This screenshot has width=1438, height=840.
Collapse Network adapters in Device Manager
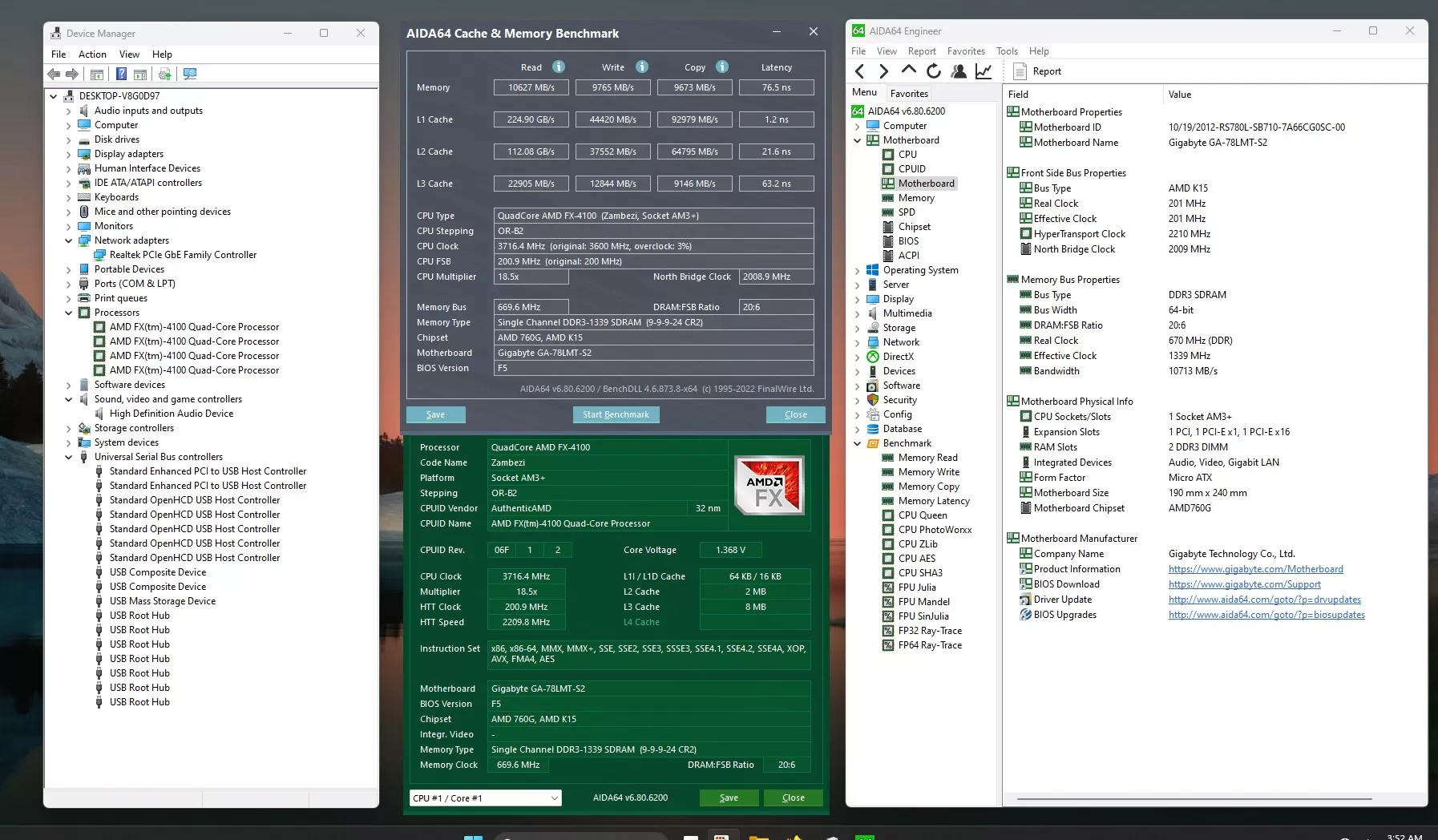[68, 240]
